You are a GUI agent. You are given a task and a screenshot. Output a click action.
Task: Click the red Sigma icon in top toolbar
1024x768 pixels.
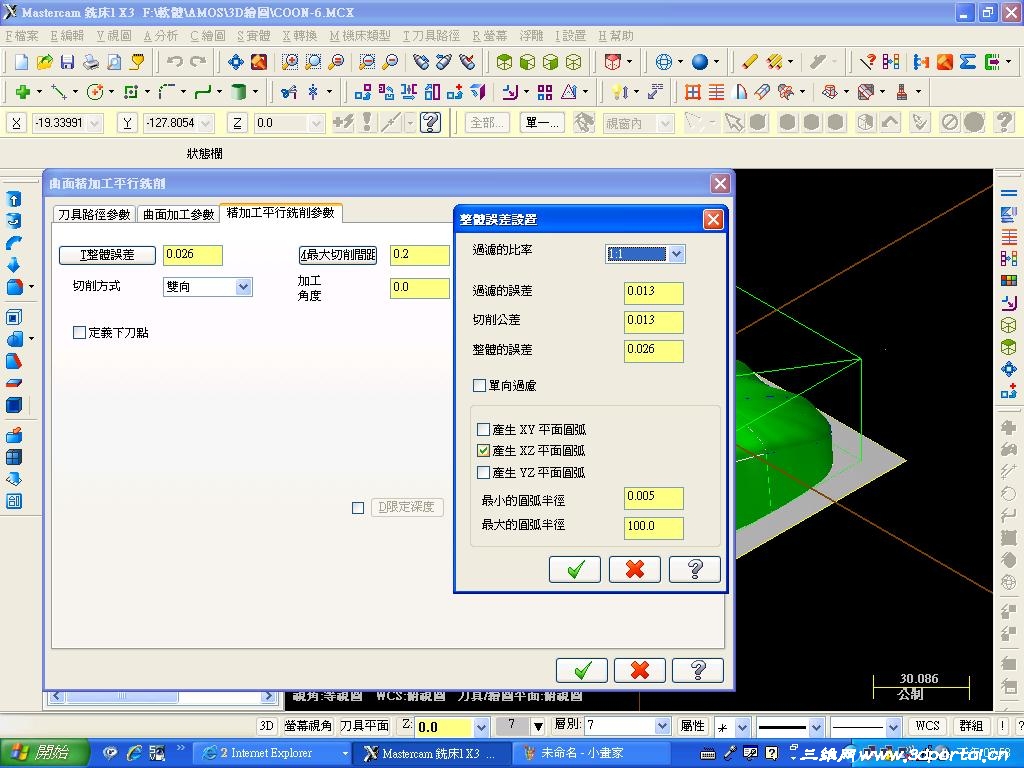coord(968,62)
